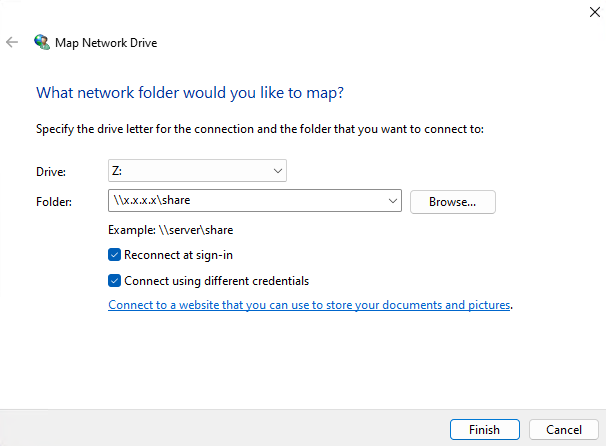Open the Drive letter combo box showing Z:

[x=190, y=172]
